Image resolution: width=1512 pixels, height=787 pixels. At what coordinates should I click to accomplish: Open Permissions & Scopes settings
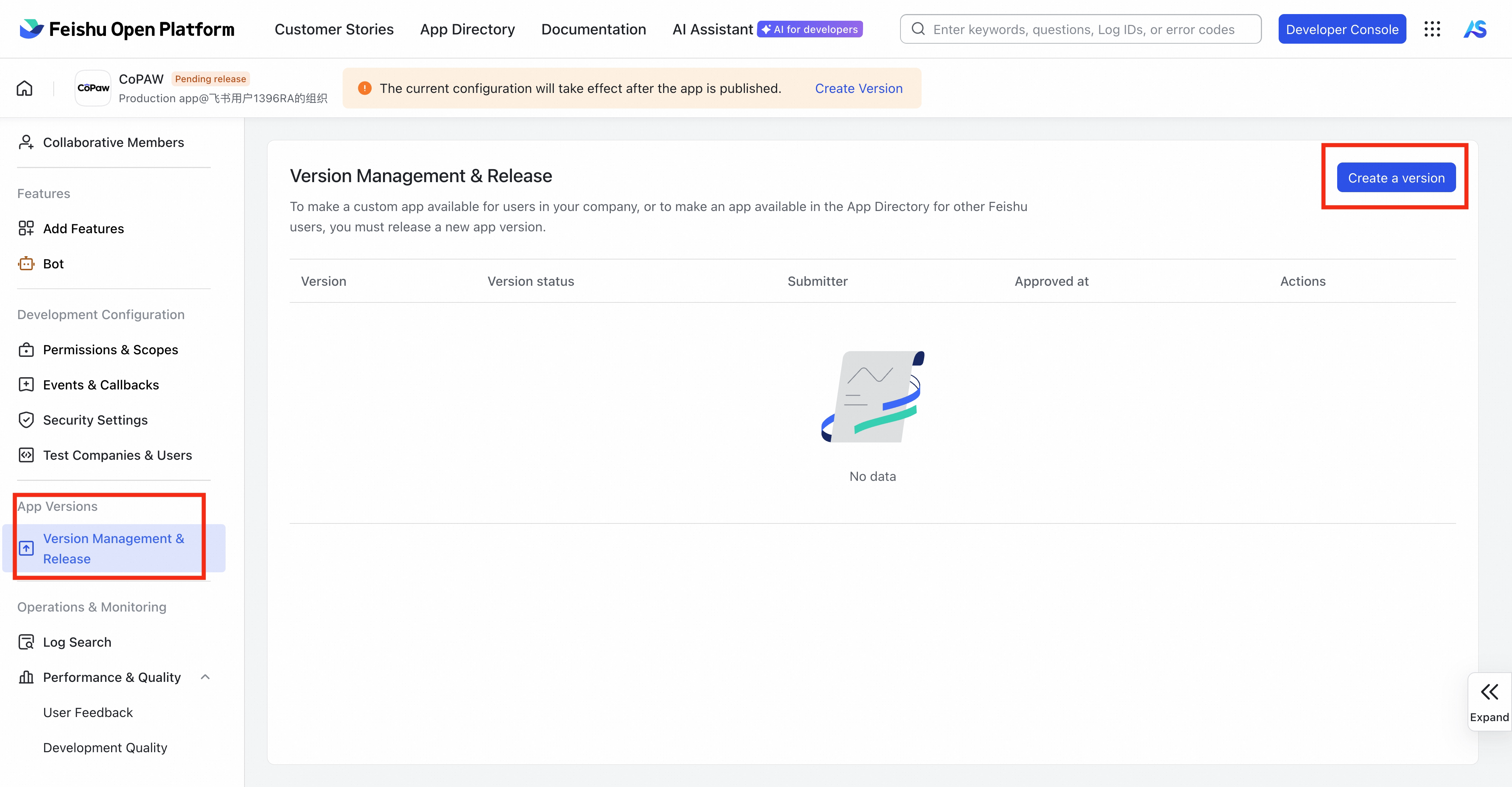click(110, 349)
